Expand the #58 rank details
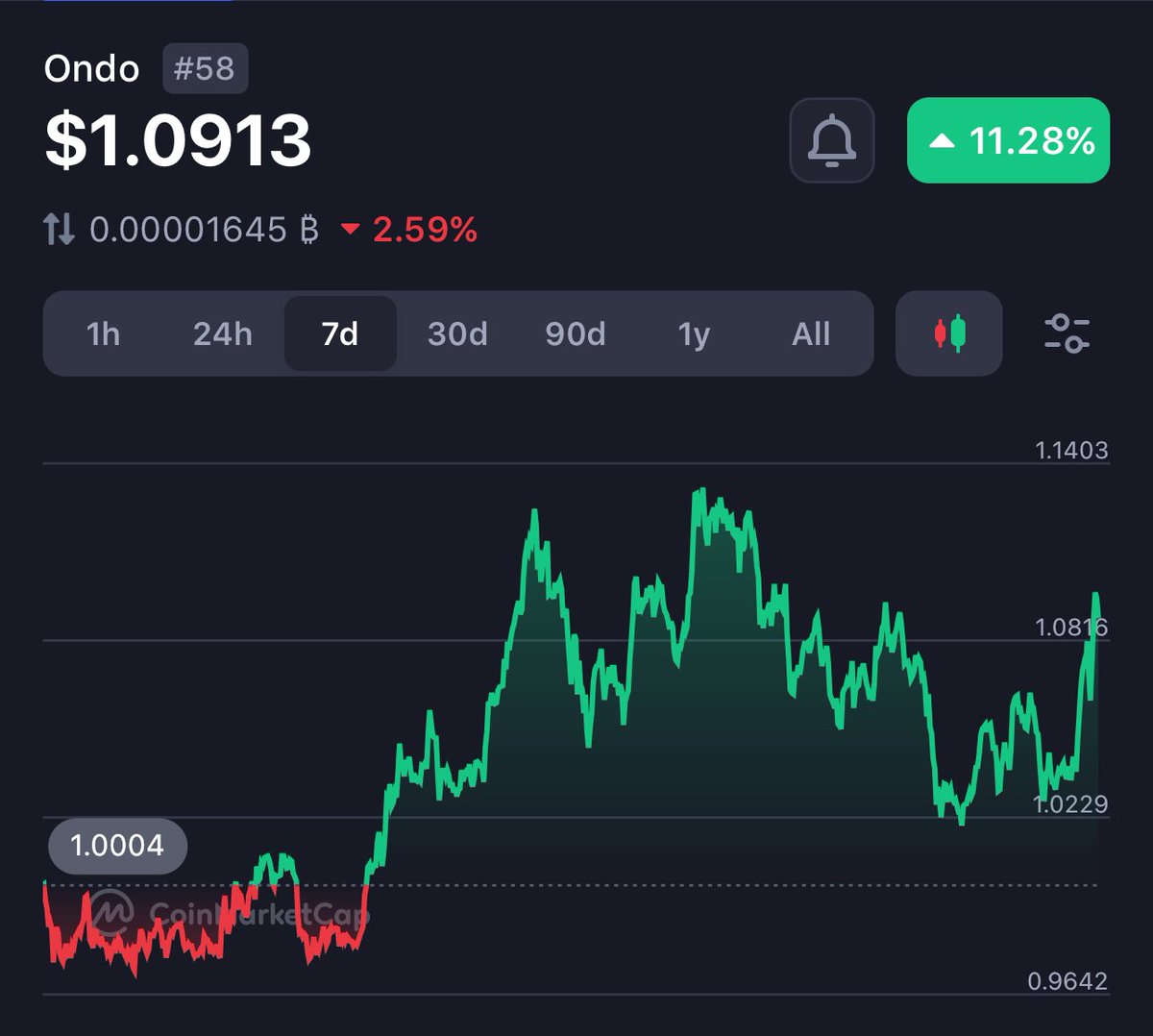Screen dimensions: 1153x1036 click(205, 68)
